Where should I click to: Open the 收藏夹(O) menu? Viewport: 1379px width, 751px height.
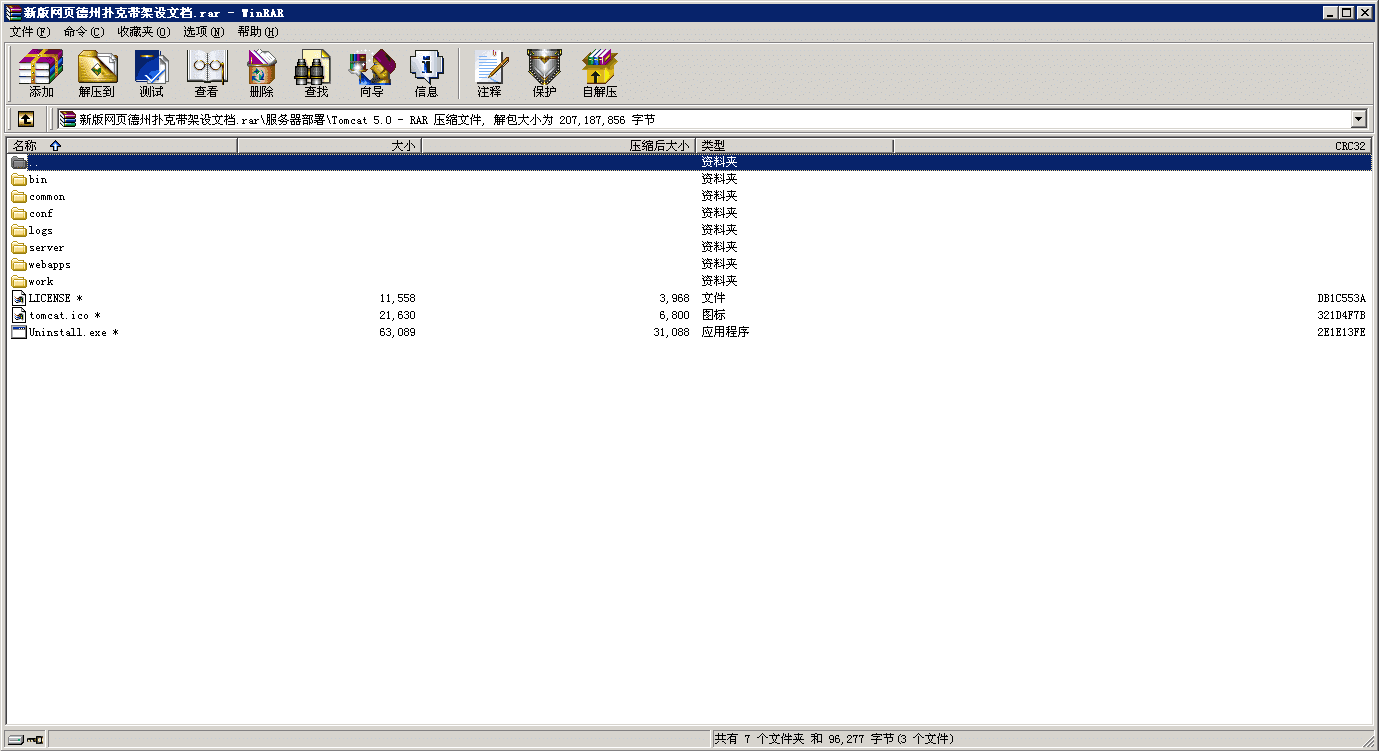click(x=143, y=32)
